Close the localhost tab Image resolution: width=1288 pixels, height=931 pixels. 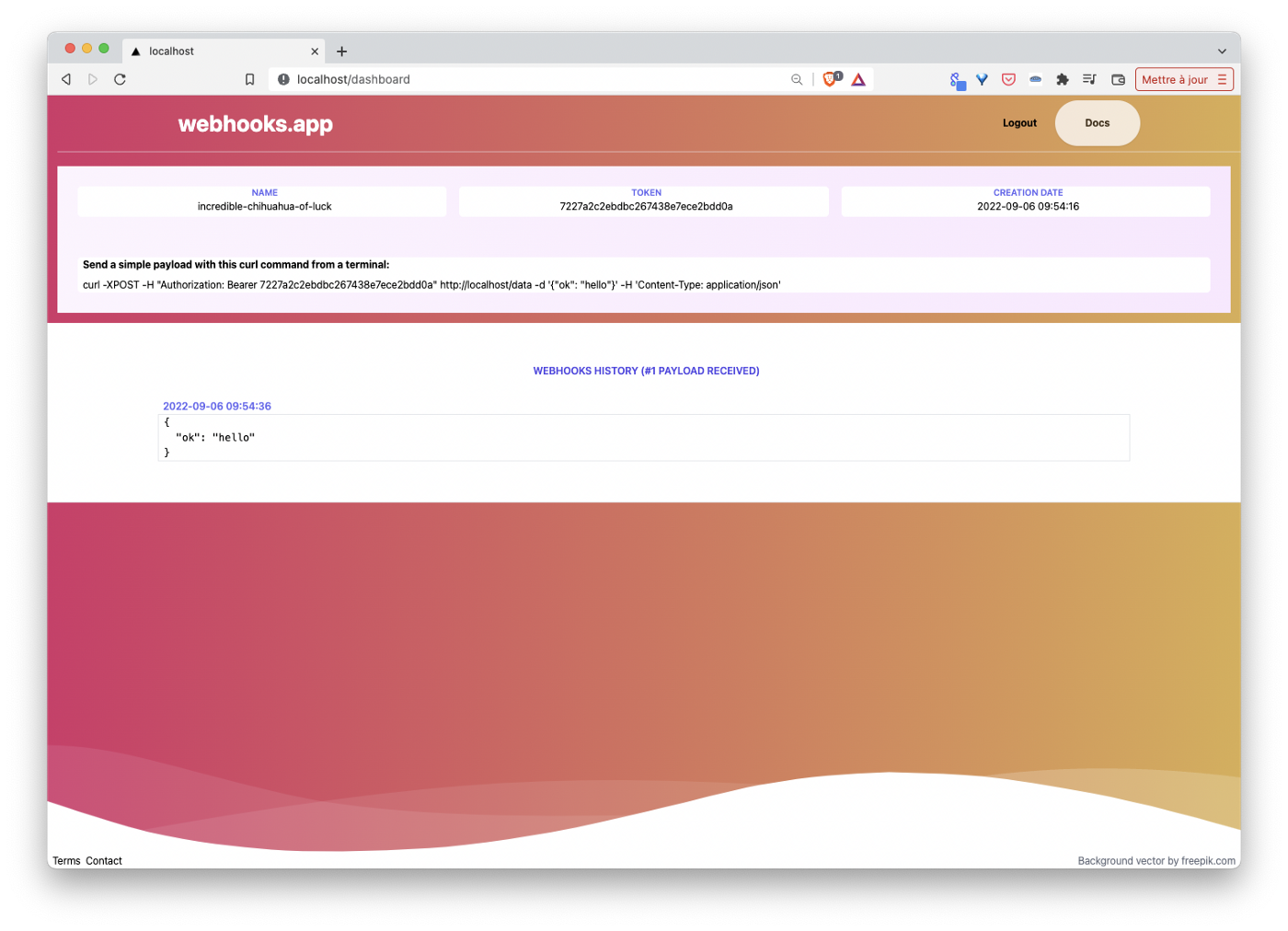[x=315, y=52]
